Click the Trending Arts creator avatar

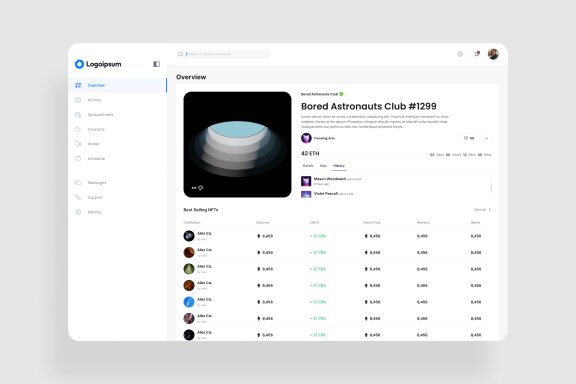pyautogui.click(x=306, y=138)
